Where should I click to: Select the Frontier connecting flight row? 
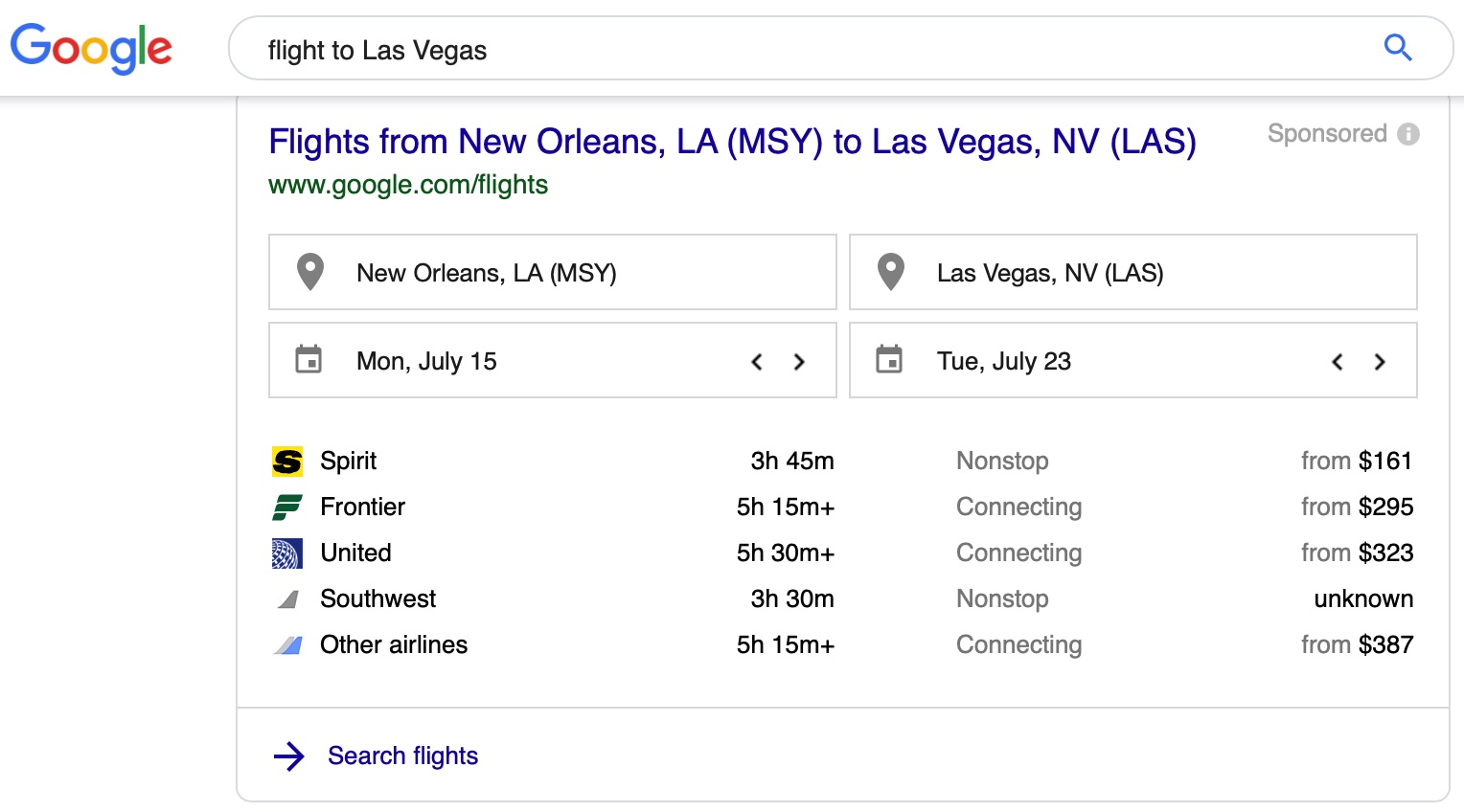(842, 507)
